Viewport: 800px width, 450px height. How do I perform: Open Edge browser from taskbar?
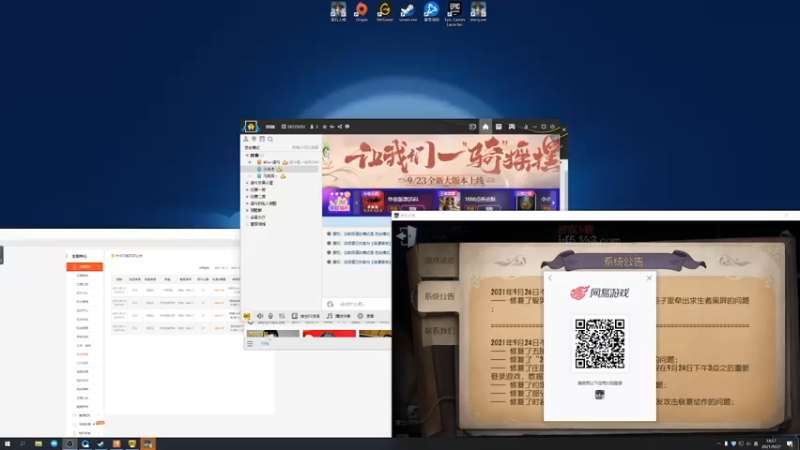pos(54,444)
